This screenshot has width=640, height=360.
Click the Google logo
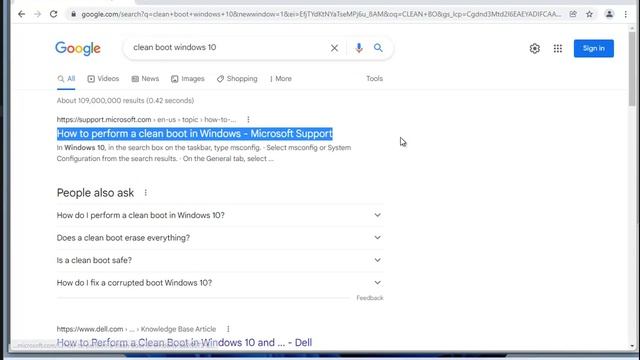coord(78,49)
